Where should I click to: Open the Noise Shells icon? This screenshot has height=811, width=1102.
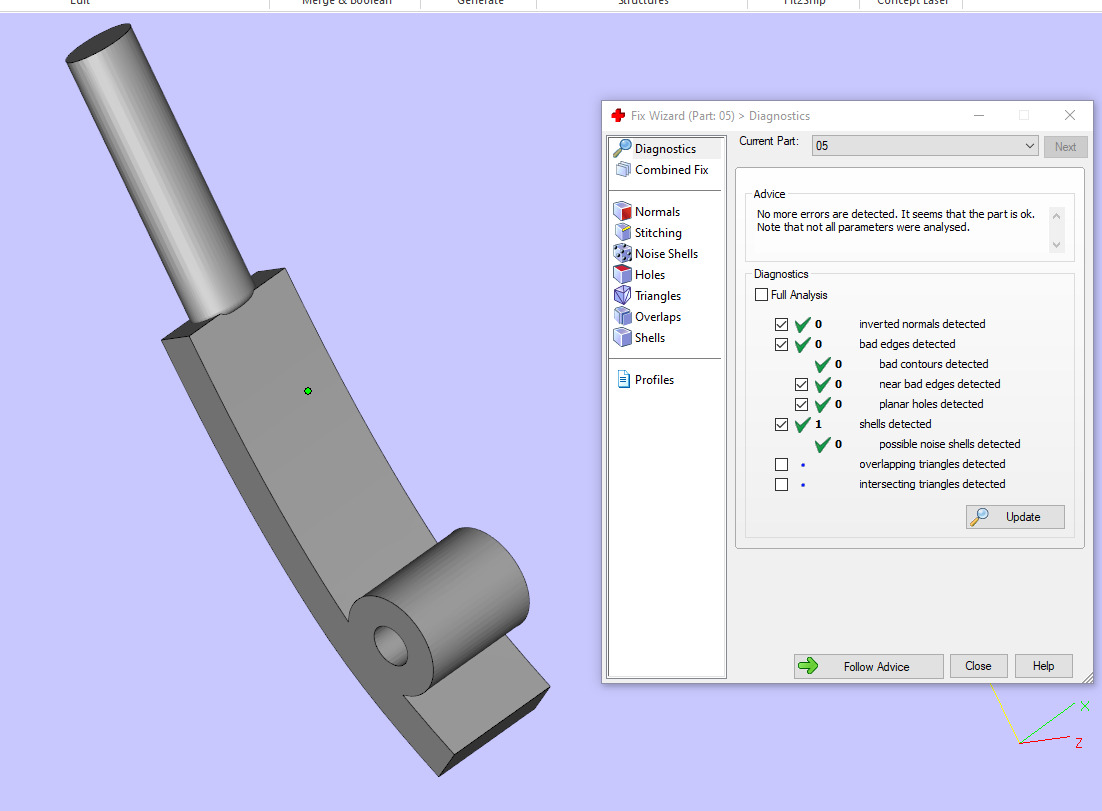[x=623, y=253]
